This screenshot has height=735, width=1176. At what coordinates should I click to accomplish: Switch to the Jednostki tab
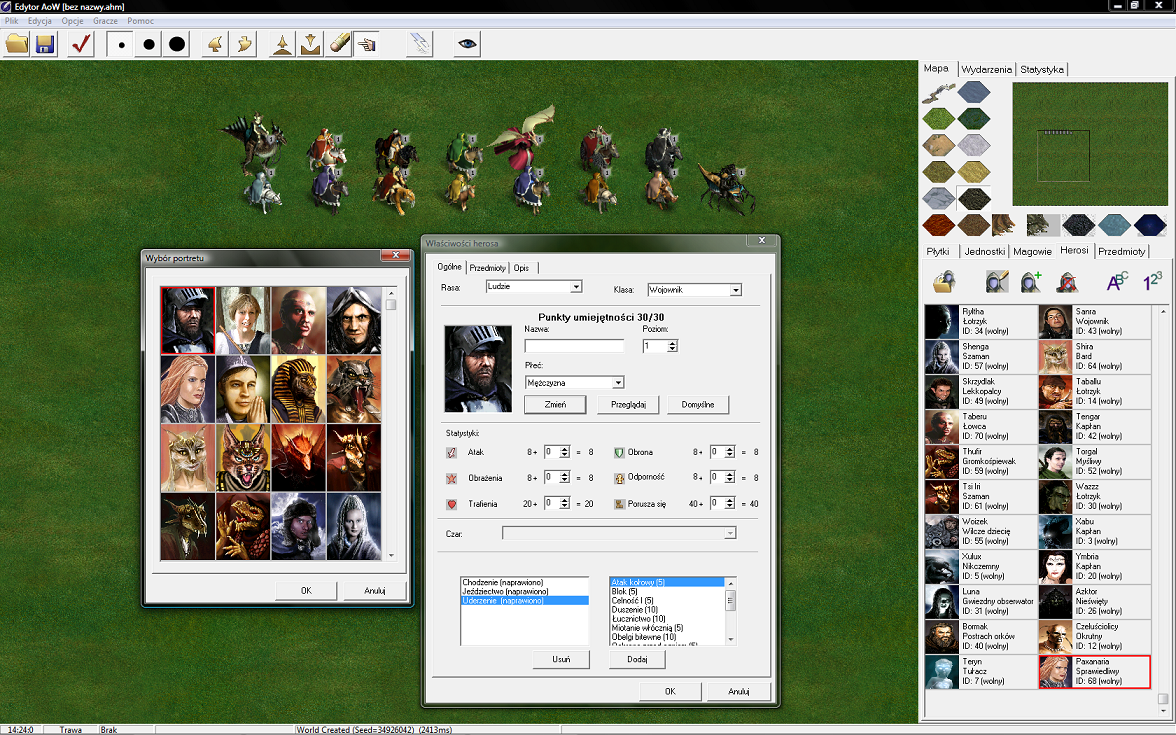pyautogui.click(x=985, y=251)
